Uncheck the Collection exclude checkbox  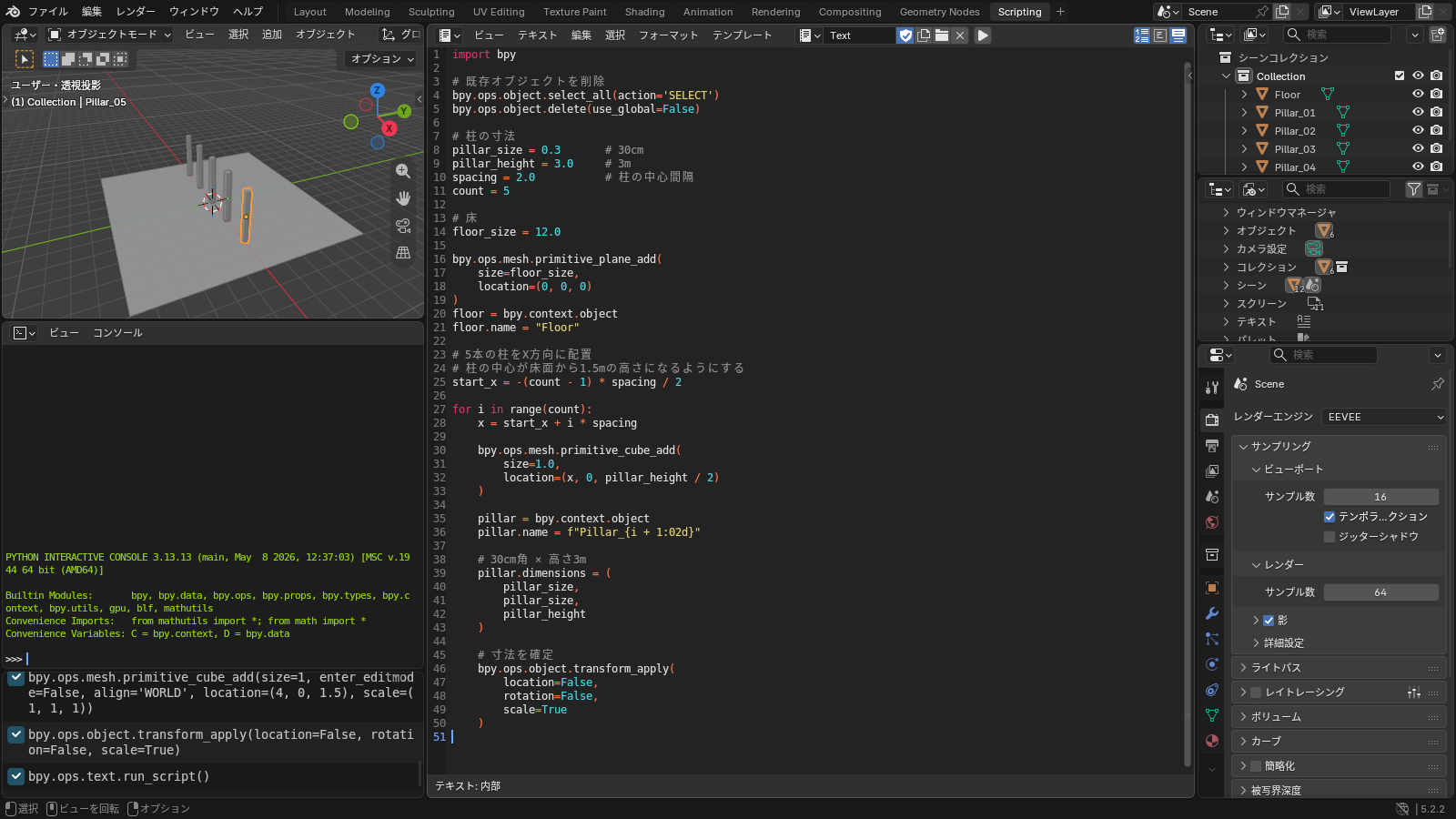(x=1400, y=76)
